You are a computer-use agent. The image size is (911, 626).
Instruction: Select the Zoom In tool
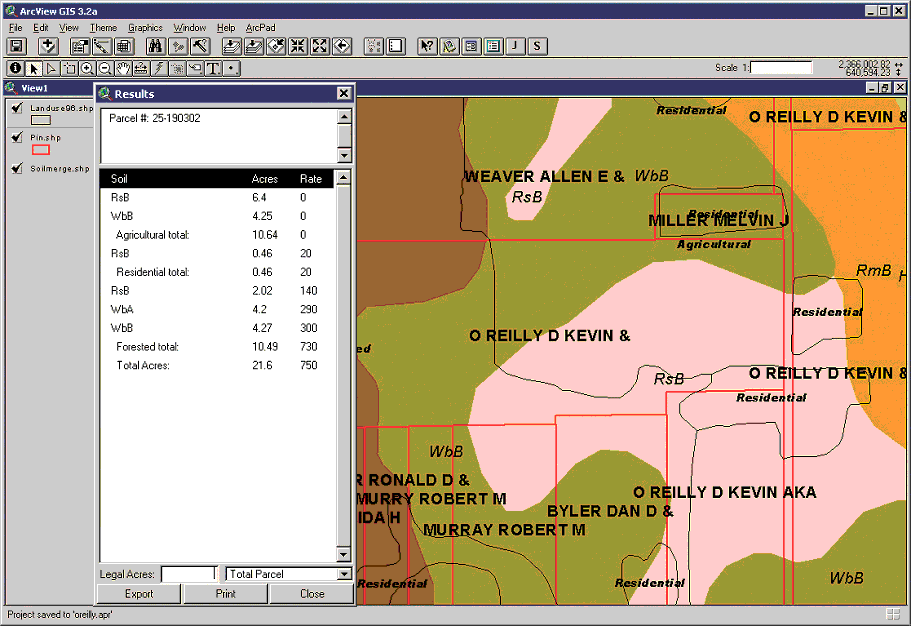click(87, 68)
